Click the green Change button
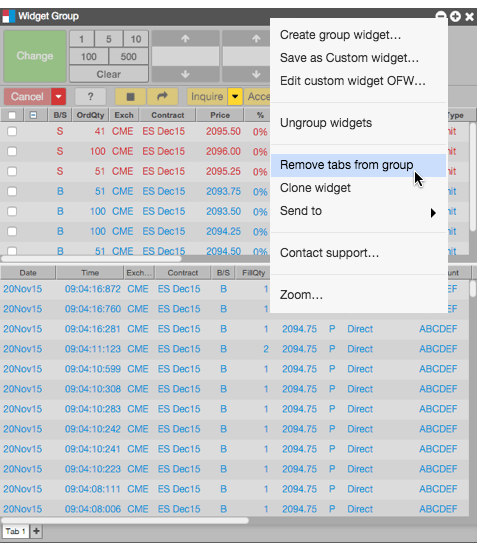This screenshot has height=550, width=478. click(35, 56)
